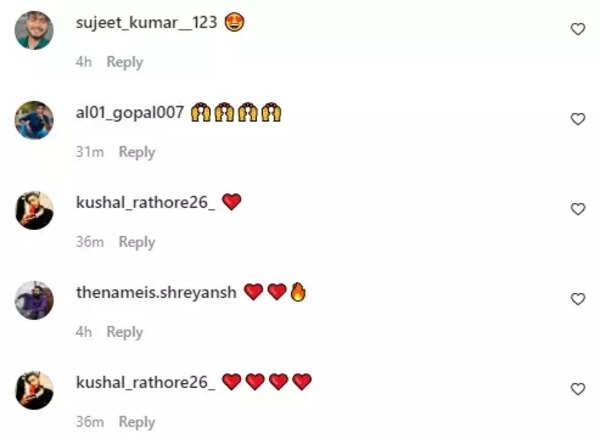Like kushal_rathore26_'s four hearts comment
Screen dimensions: 600x439
[x=578, y=389]
